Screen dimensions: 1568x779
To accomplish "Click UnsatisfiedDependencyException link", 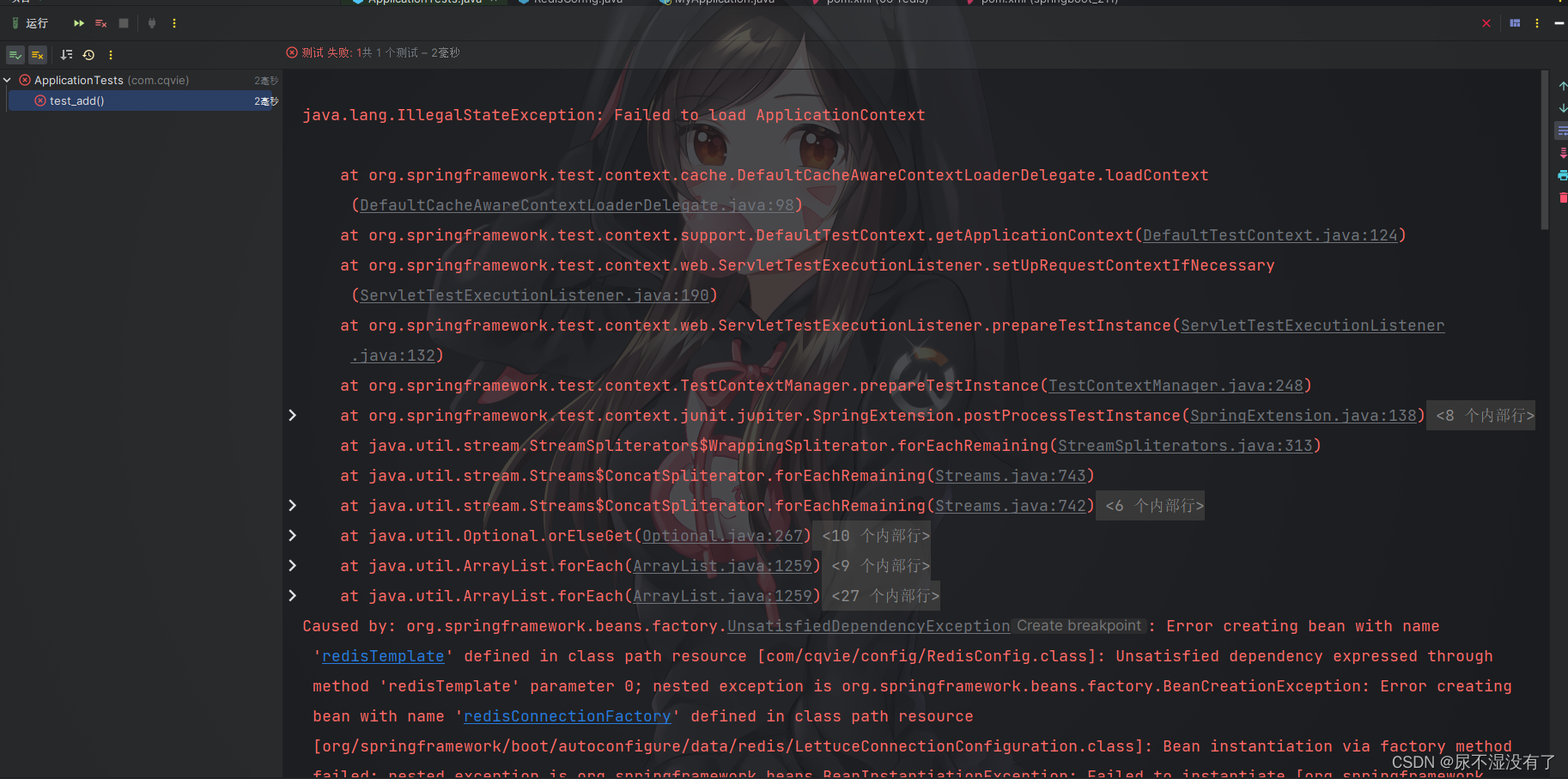I will [868, 626].
